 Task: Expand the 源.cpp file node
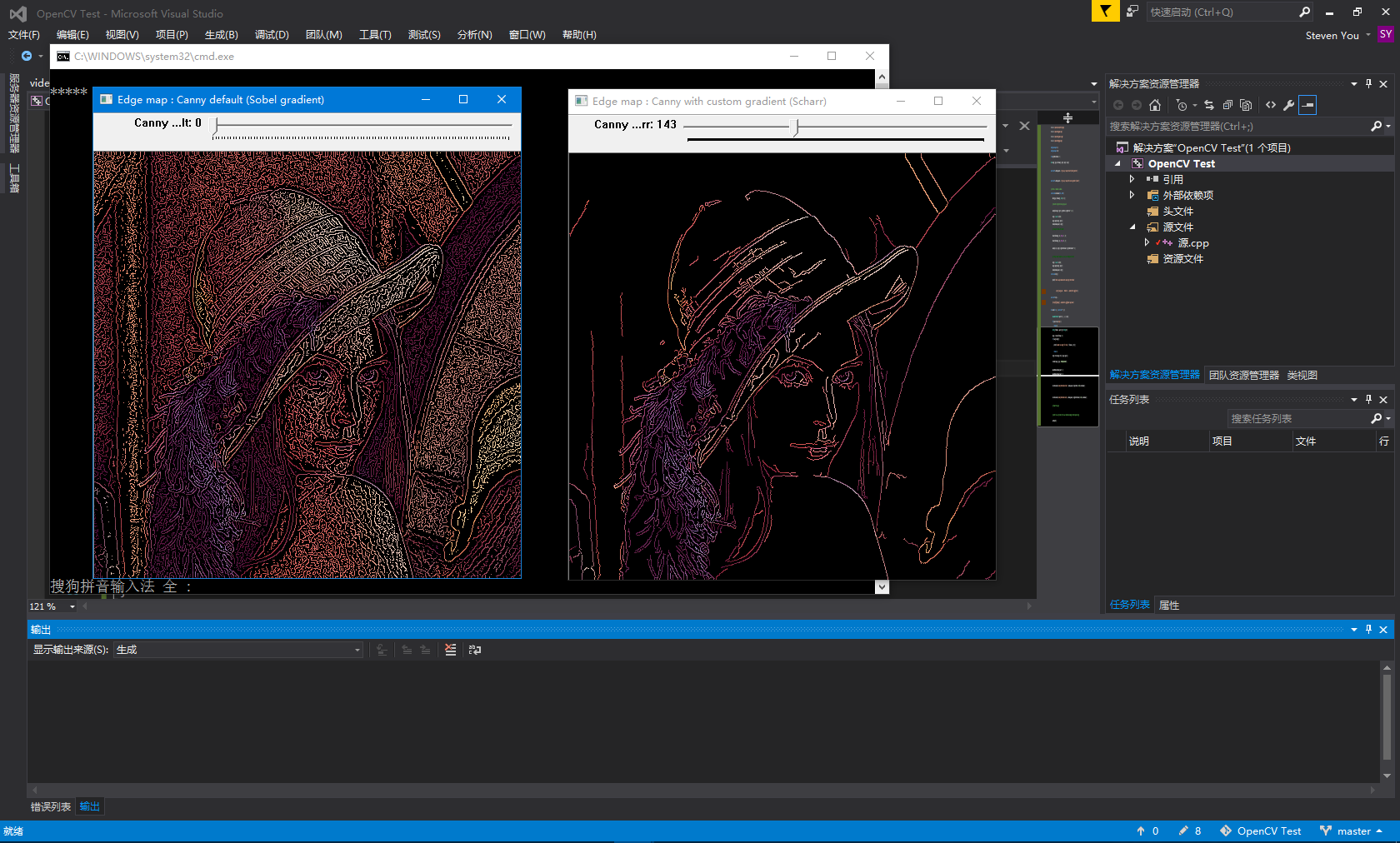coord(1147,242)
